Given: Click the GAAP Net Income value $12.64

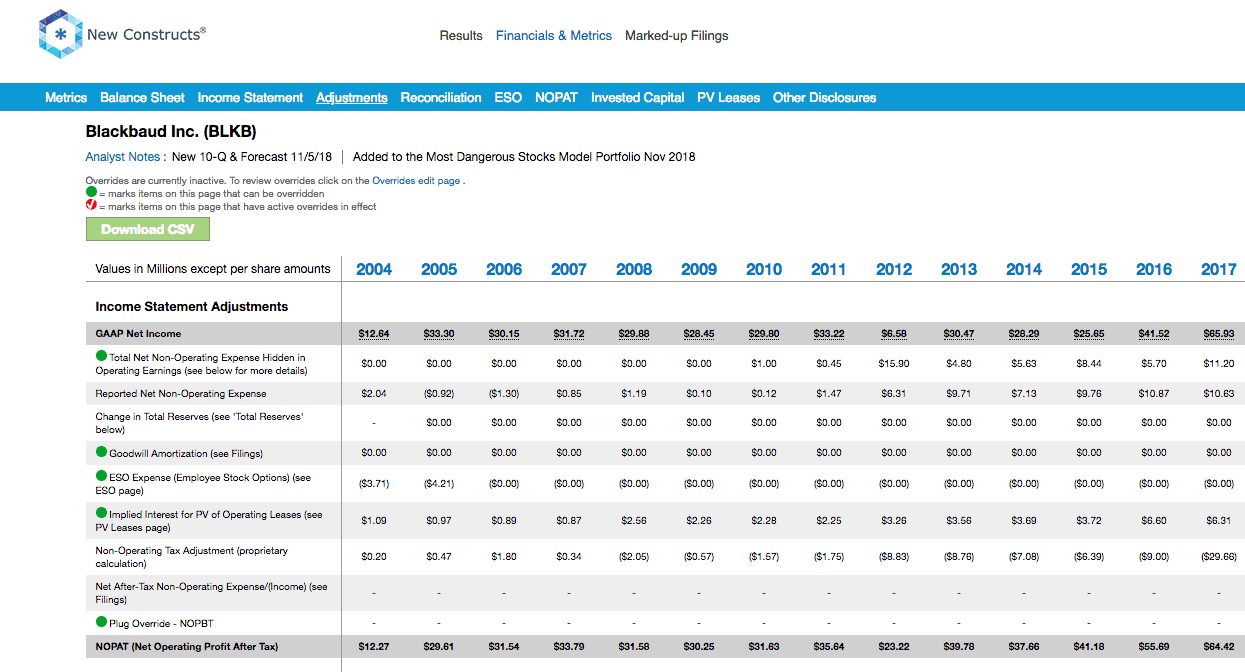Looking at the screenshot, I should [x=374, y=334].
